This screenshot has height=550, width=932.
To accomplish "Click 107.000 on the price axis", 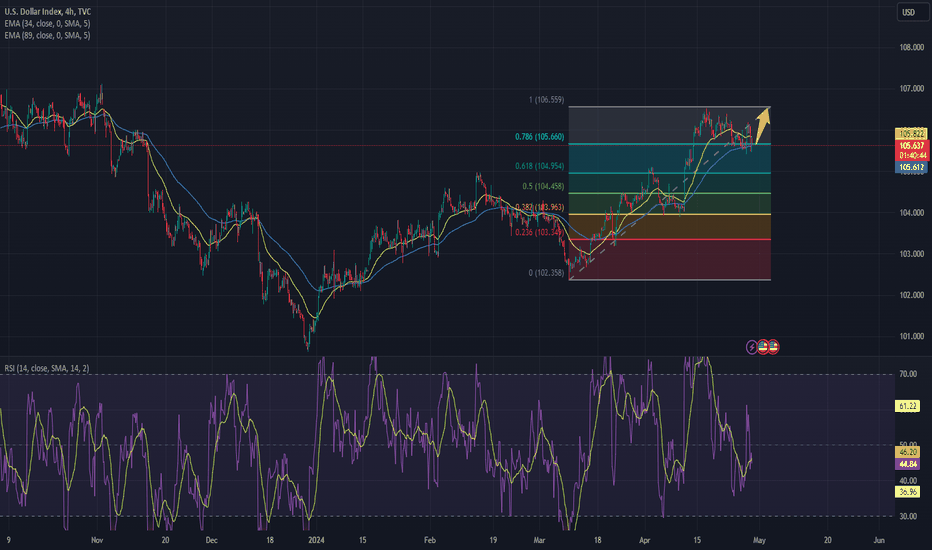I will point(911,89).
